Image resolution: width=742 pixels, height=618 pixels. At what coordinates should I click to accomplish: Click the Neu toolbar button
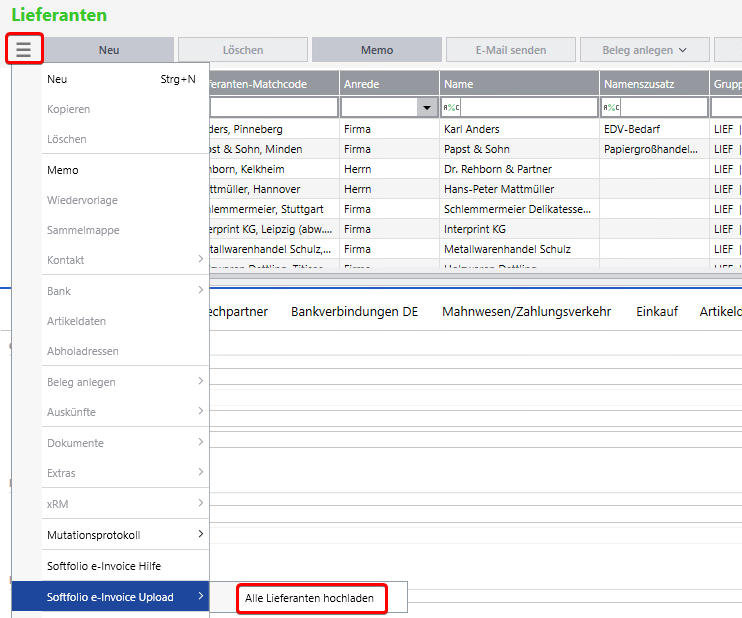click(109, 50)
